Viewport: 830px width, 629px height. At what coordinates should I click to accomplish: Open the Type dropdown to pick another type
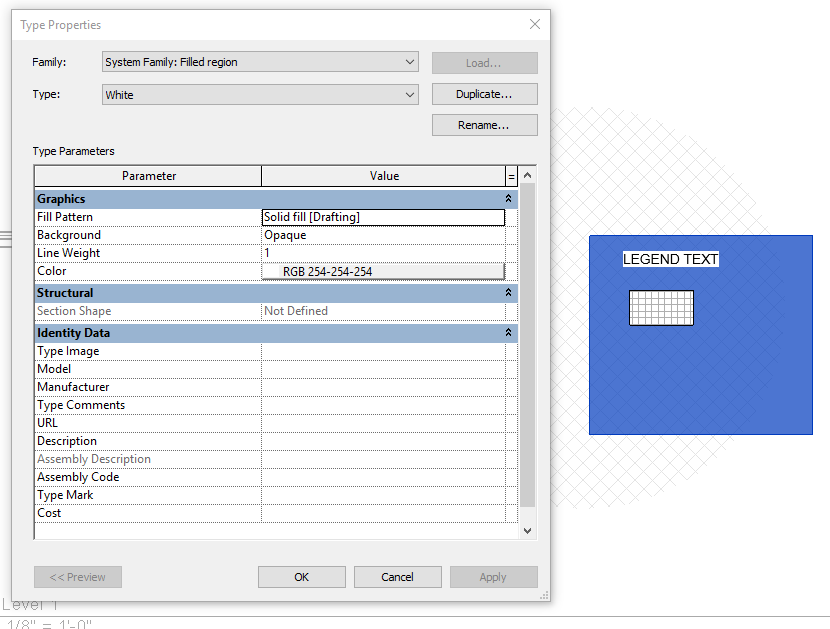pos(411,93)
